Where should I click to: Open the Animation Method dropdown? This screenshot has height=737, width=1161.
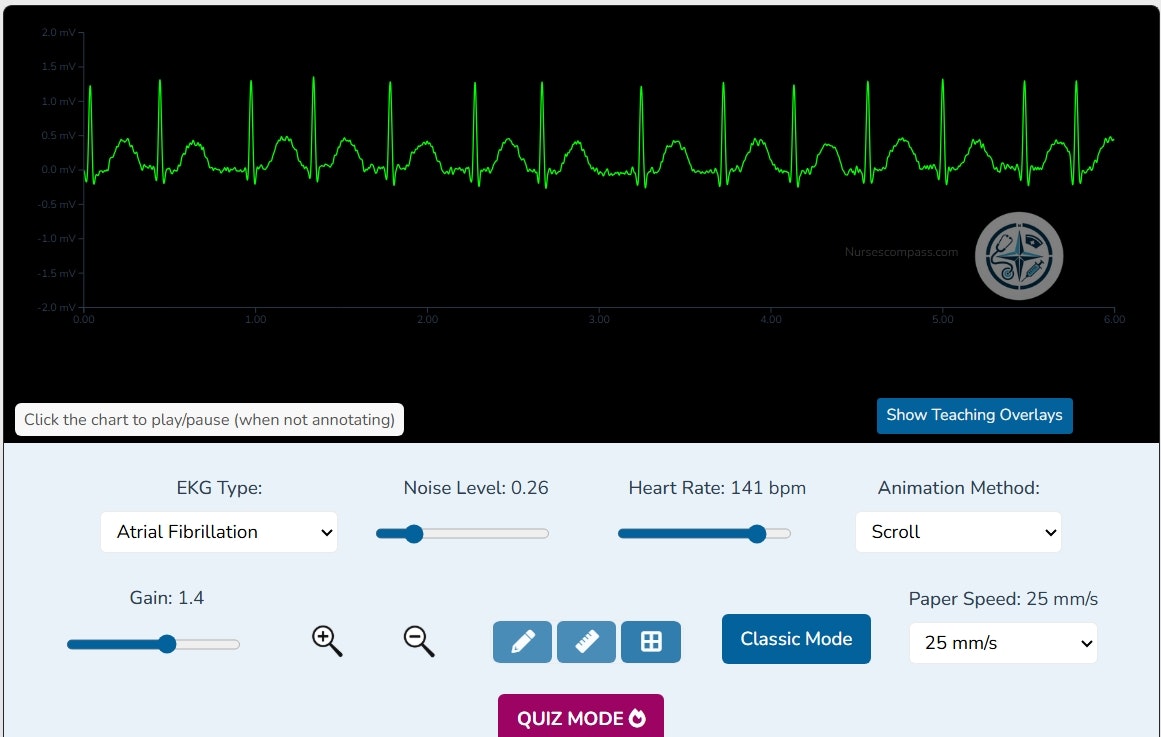coord(957,532)
